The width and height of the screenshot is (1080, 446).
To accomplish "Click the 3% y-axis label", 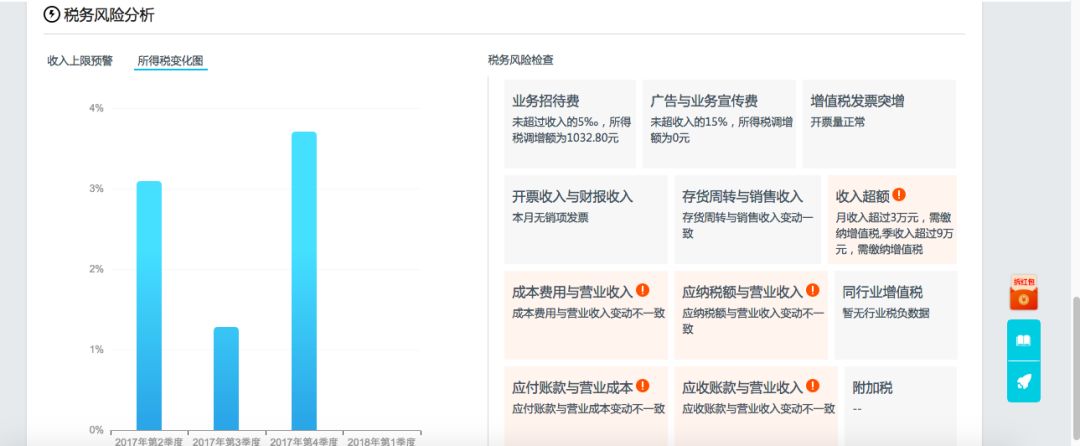I will [96, 189].
